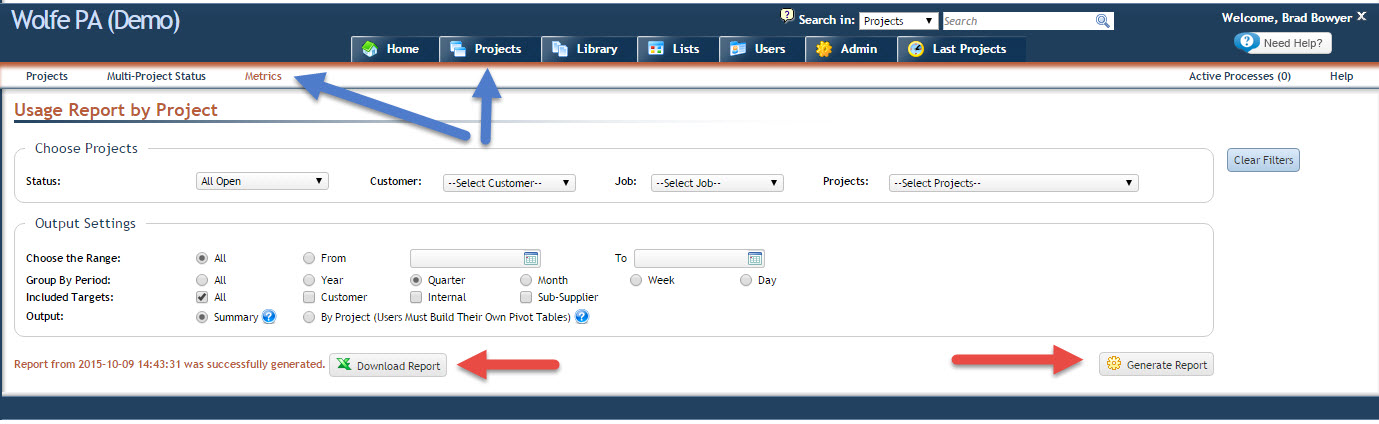Viewport: 1379px width, 424px height.
Task: Select the Year period radio button
Action: [x=309, y=280]
